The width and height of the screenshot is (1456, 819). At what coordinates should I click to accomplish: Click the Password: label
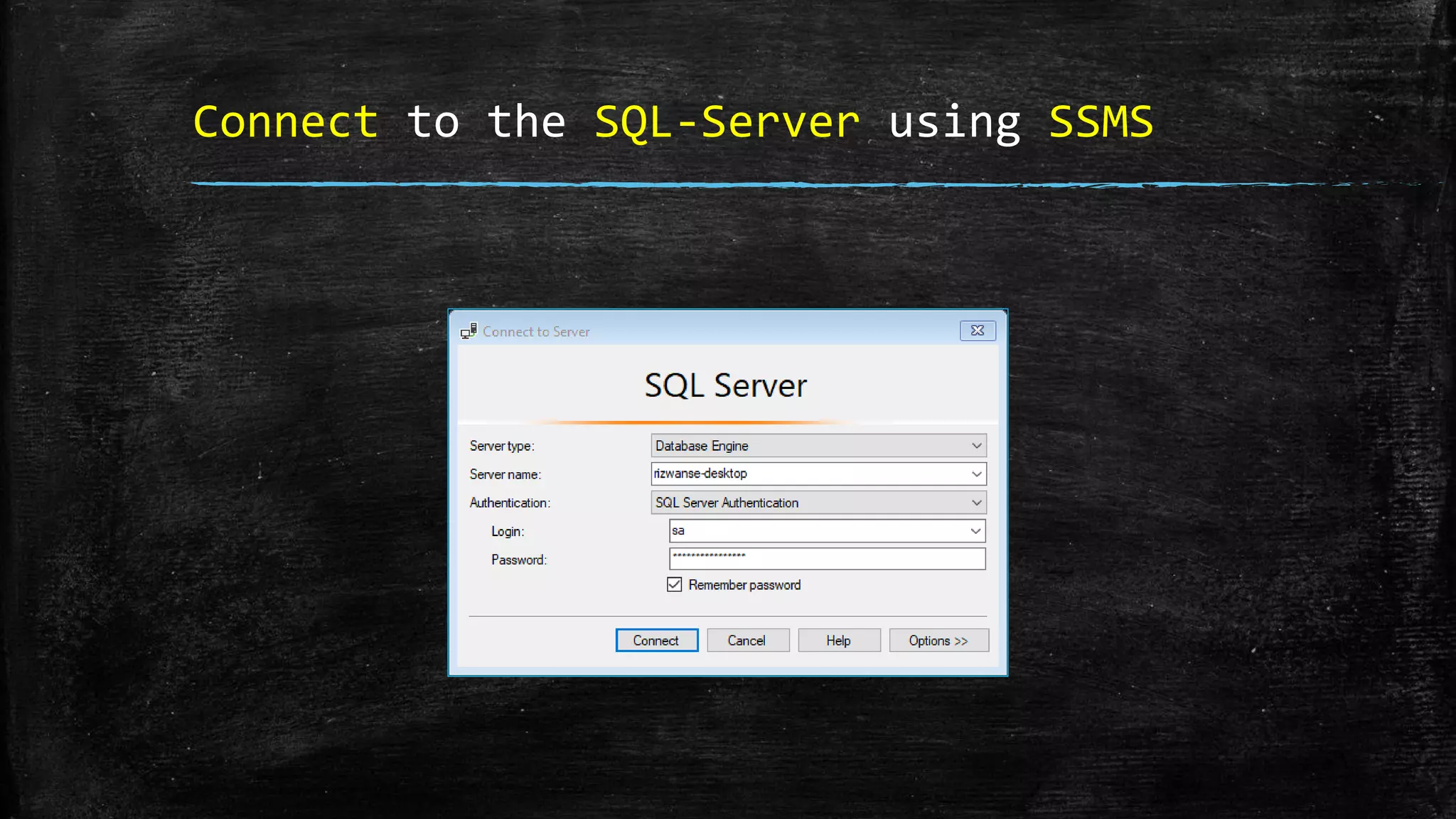(x=519, y=560)
